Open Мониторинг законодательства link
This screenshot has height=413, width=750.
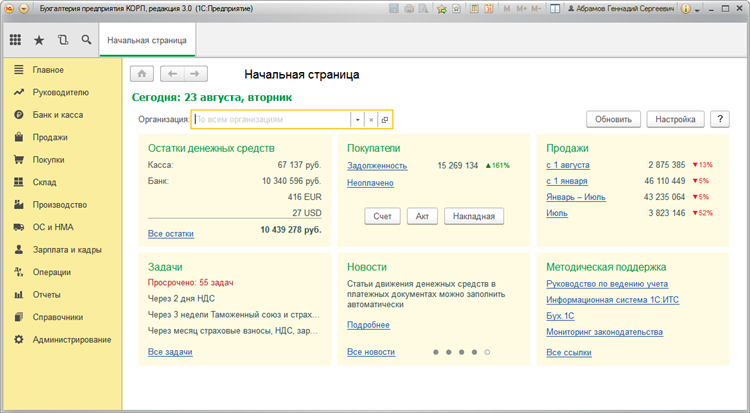pyautogui.click(x=605, y=332)
